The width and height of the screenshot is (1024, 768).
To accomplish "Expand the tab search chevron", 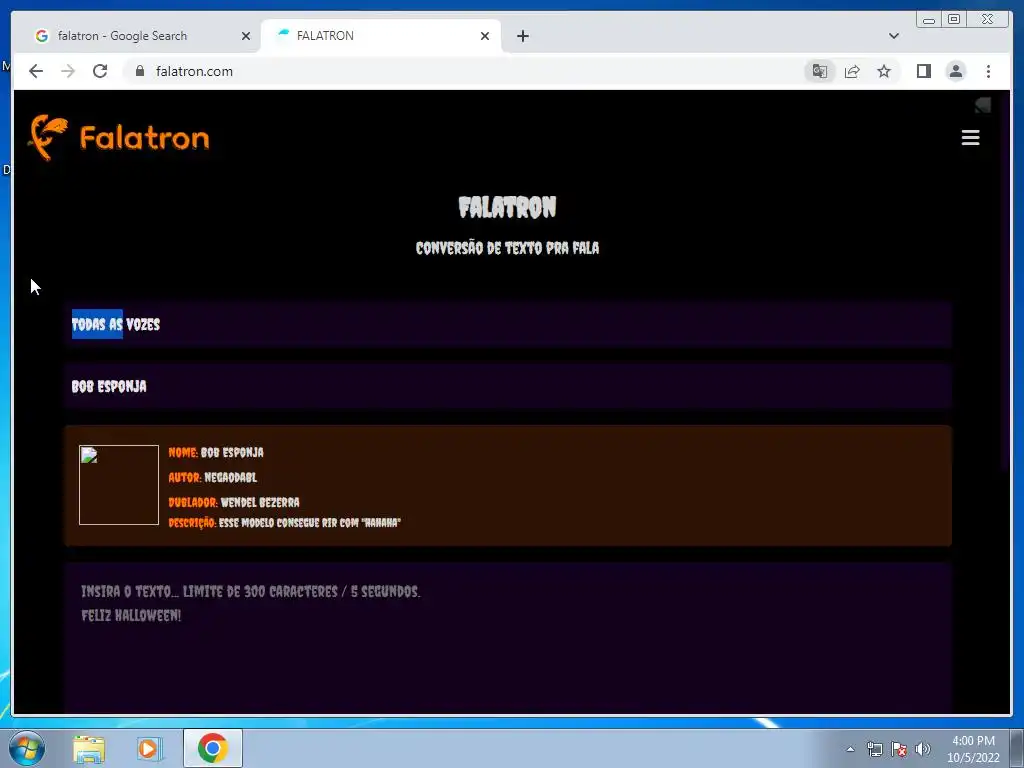I will coord(894,36).
